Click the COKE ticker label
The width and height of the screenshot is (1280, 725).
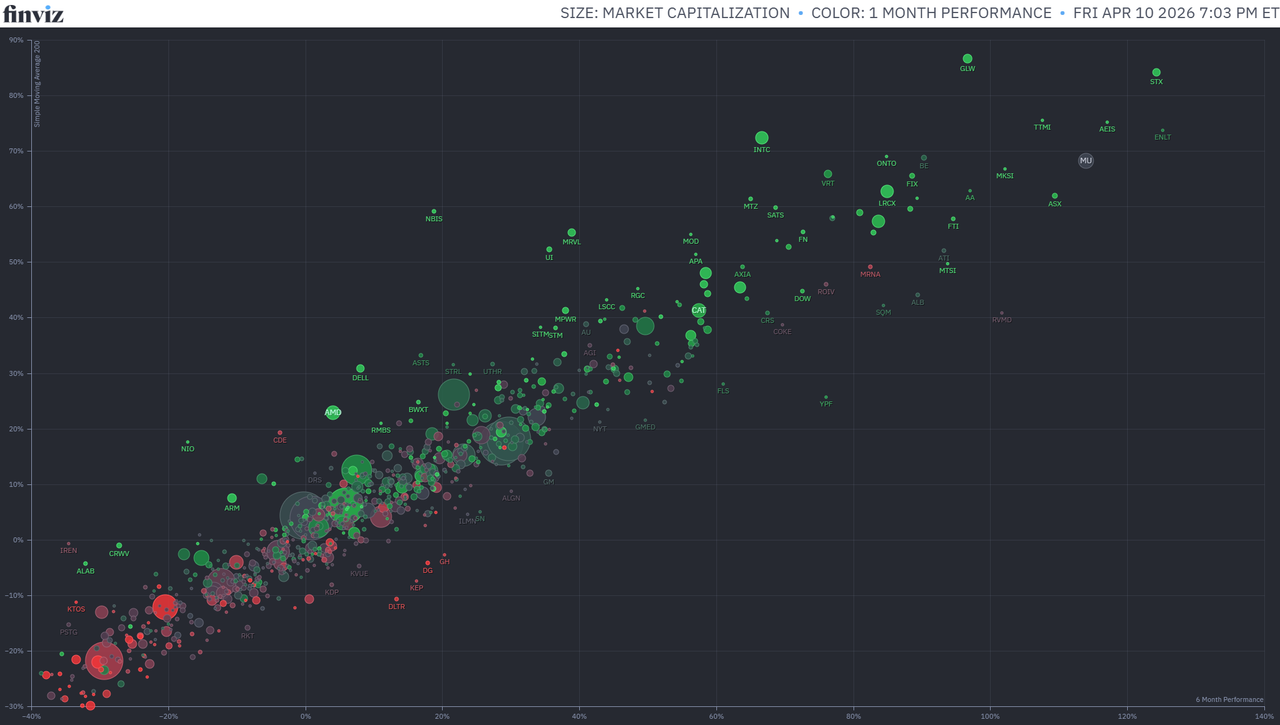(782, 331)
